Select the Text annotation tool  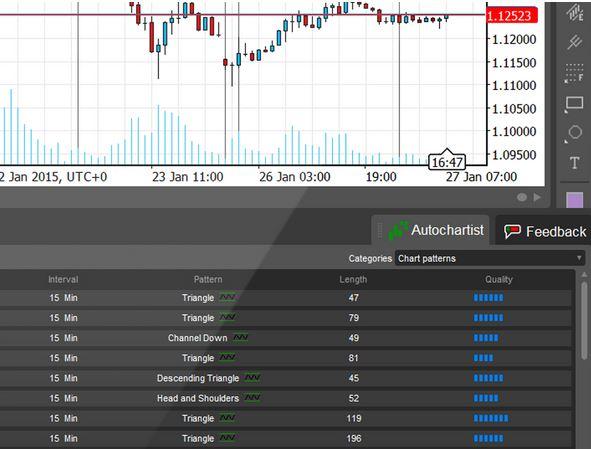574,163
